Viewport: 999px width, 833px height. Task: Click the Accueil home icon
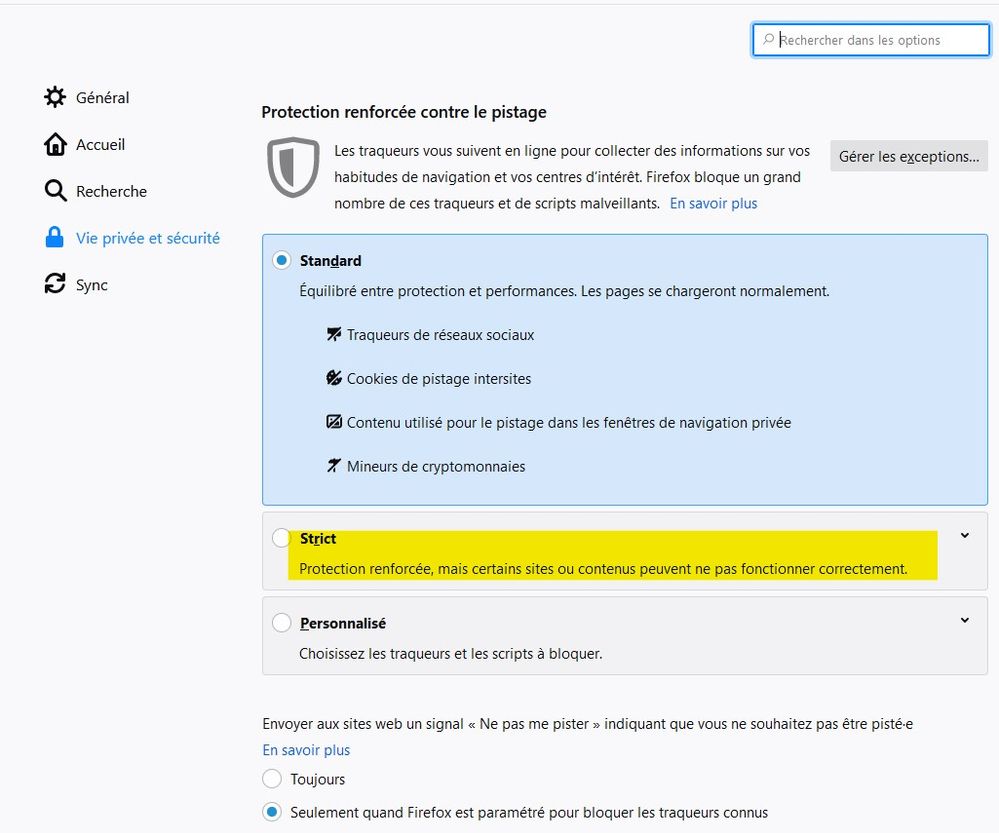tap(55, 144)
